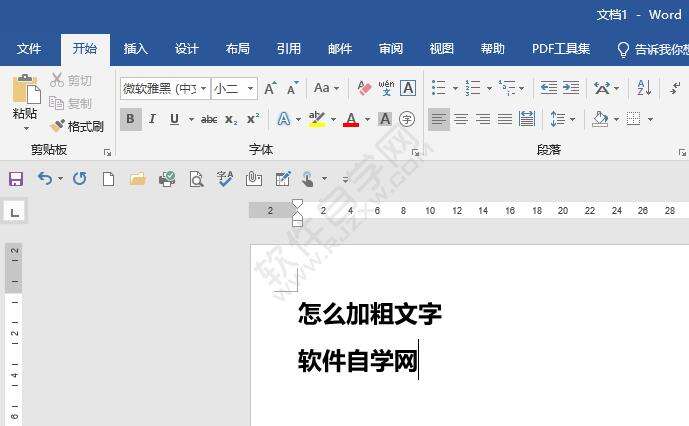Toggle Italic formatting

[x=152, y=119]
